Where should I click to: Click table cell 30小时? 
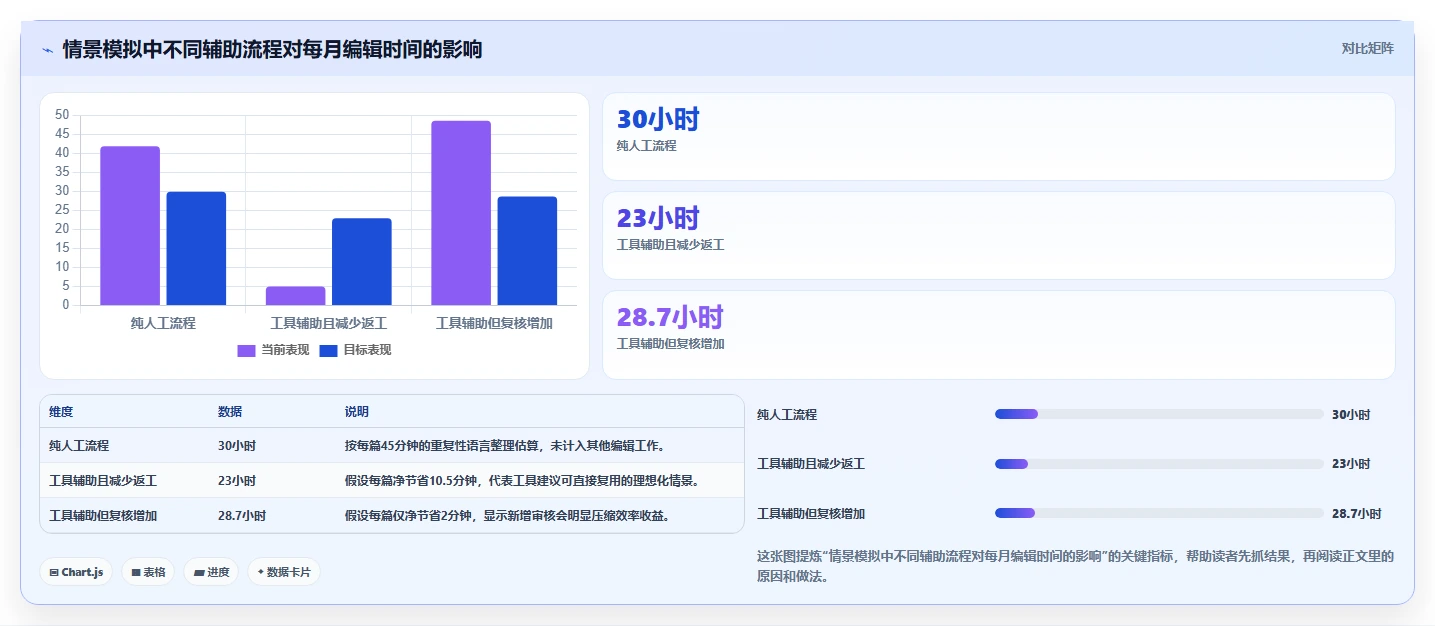tap(237, 446)
